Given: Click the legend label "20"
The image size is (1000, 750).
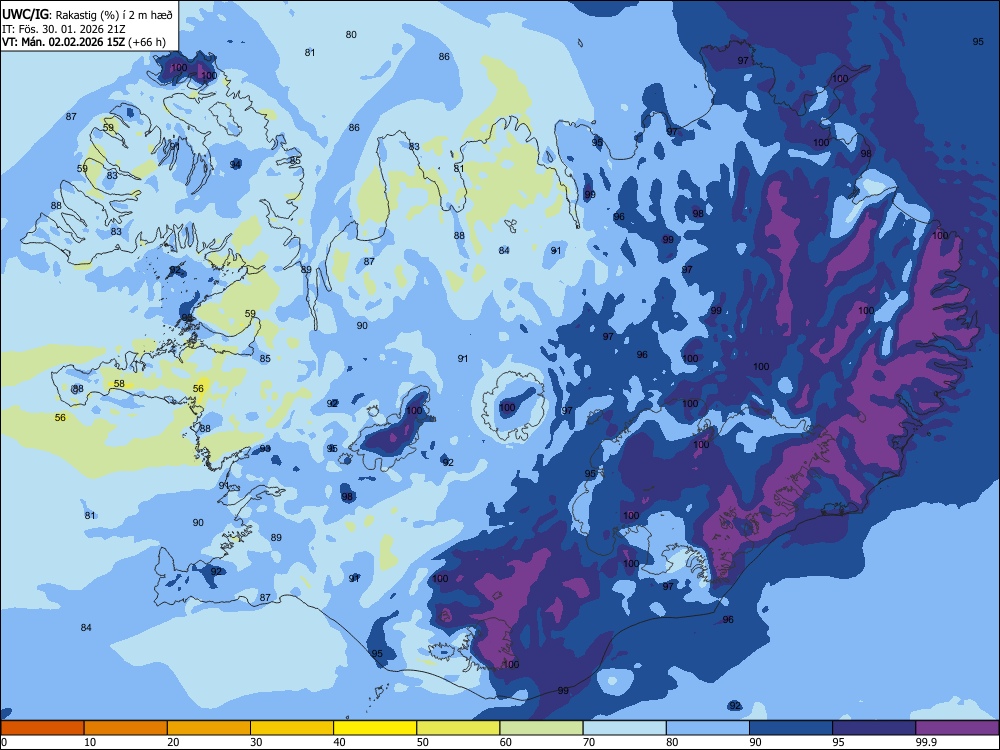Looking at the screenshot, I should 173,742.
